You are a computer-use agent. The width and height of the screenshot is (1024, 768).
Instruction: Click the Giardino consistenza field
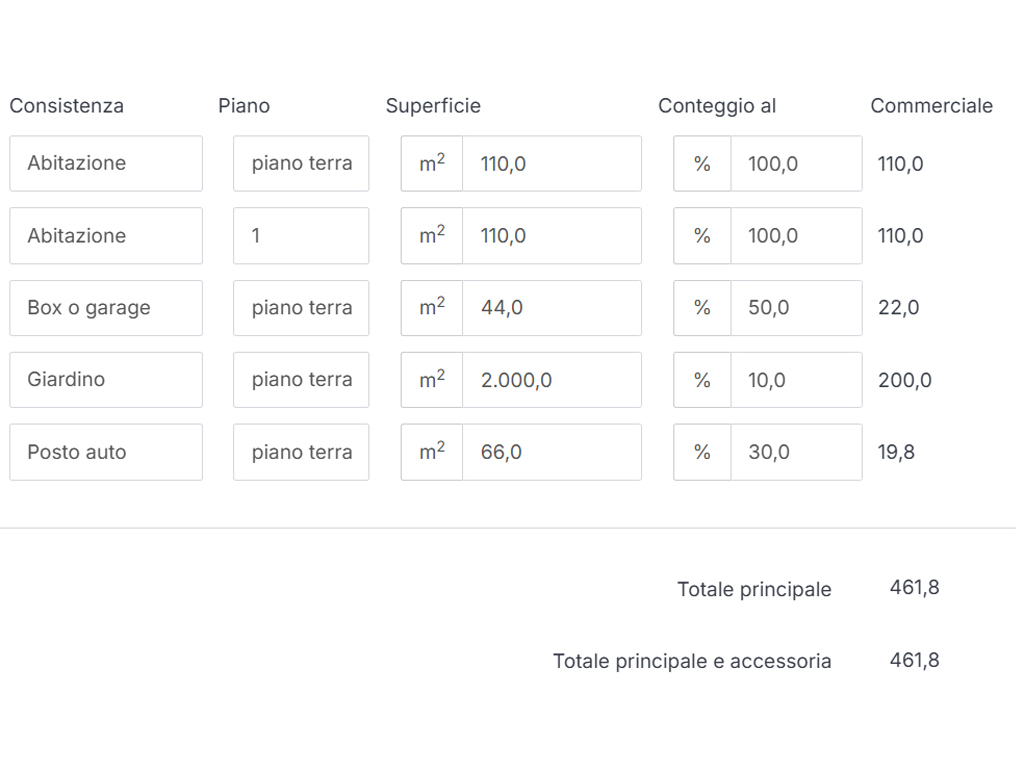click(x=106, y=380)
